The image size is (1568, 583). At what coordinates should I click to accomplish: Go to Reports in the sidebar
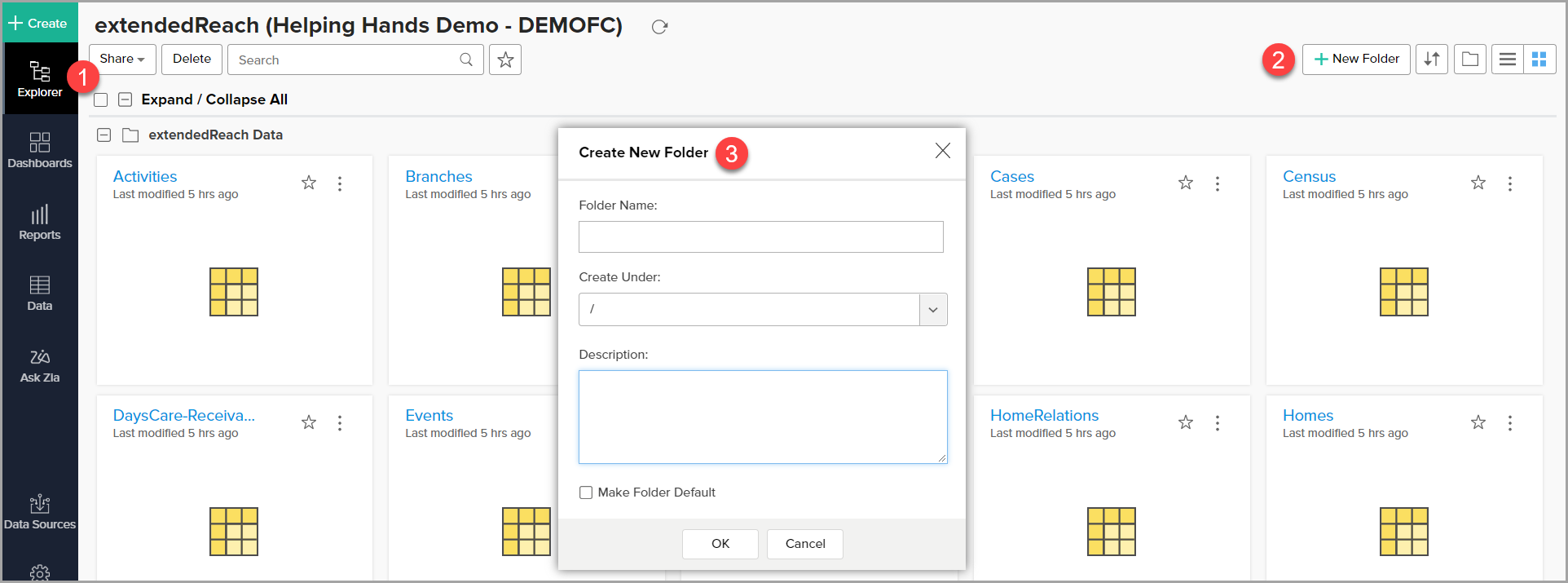click(x=39, y=222)
